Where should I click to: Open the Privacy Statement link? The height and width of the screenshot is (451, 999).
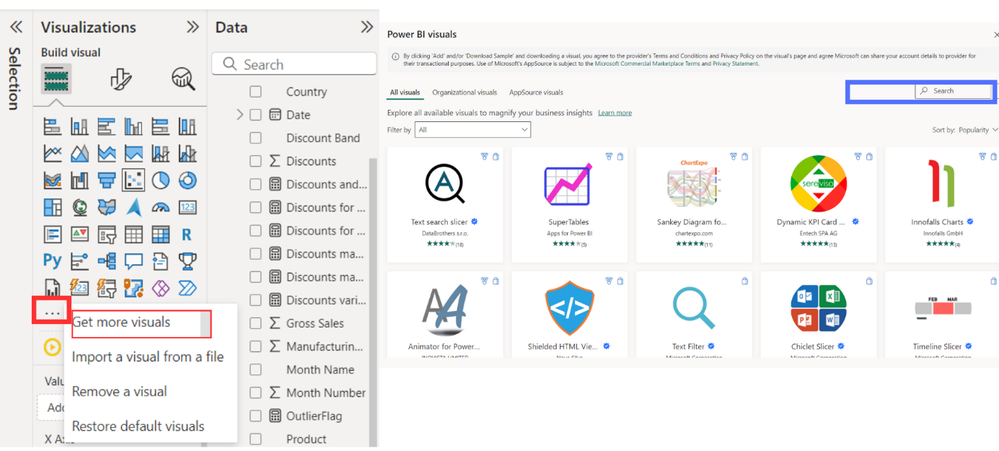735,64
